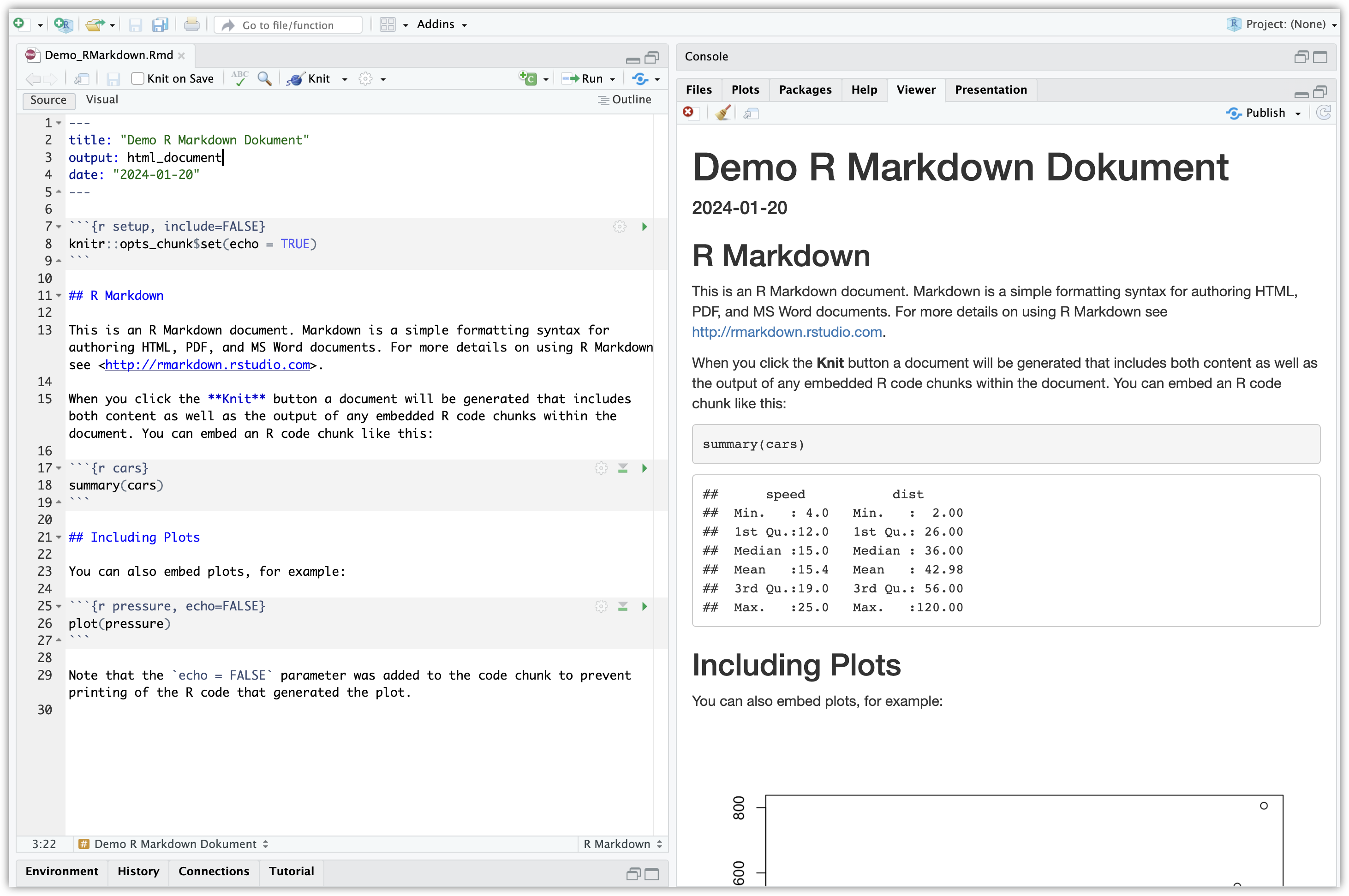
Task: Switch to the Plots tab
Action: (x=745, y=90)
